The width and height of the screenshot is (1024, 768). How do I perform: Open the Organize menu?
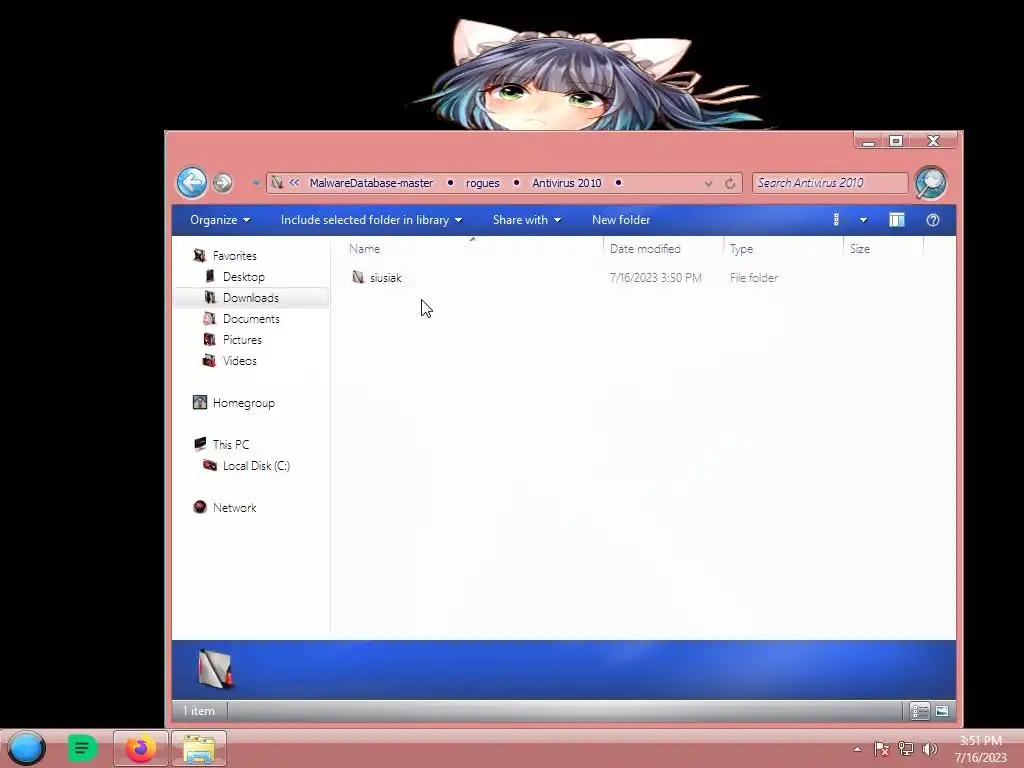220,220
